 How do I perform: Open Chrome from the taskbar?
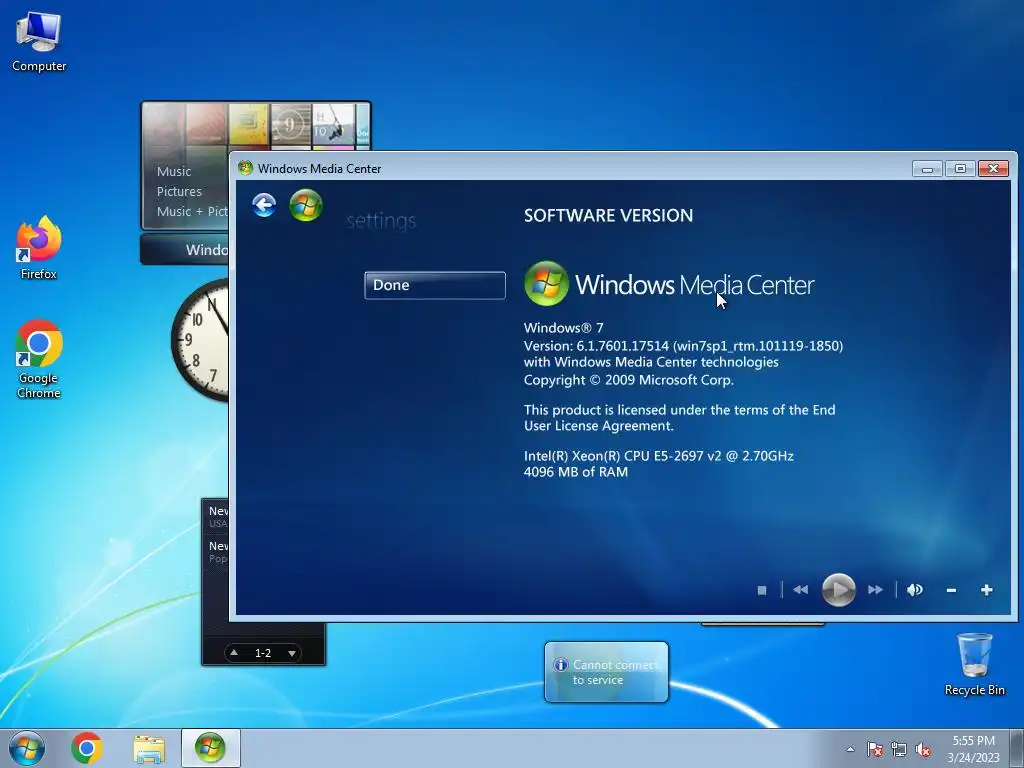pos(87,748)
